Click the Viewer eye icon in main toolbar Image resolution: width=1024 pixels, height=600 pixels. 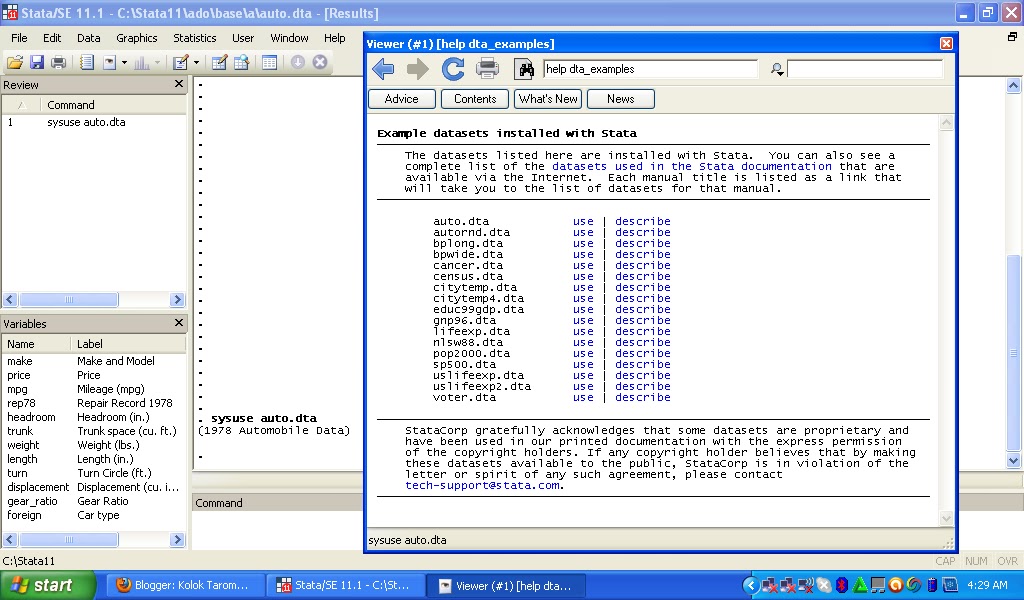[110, 63]
